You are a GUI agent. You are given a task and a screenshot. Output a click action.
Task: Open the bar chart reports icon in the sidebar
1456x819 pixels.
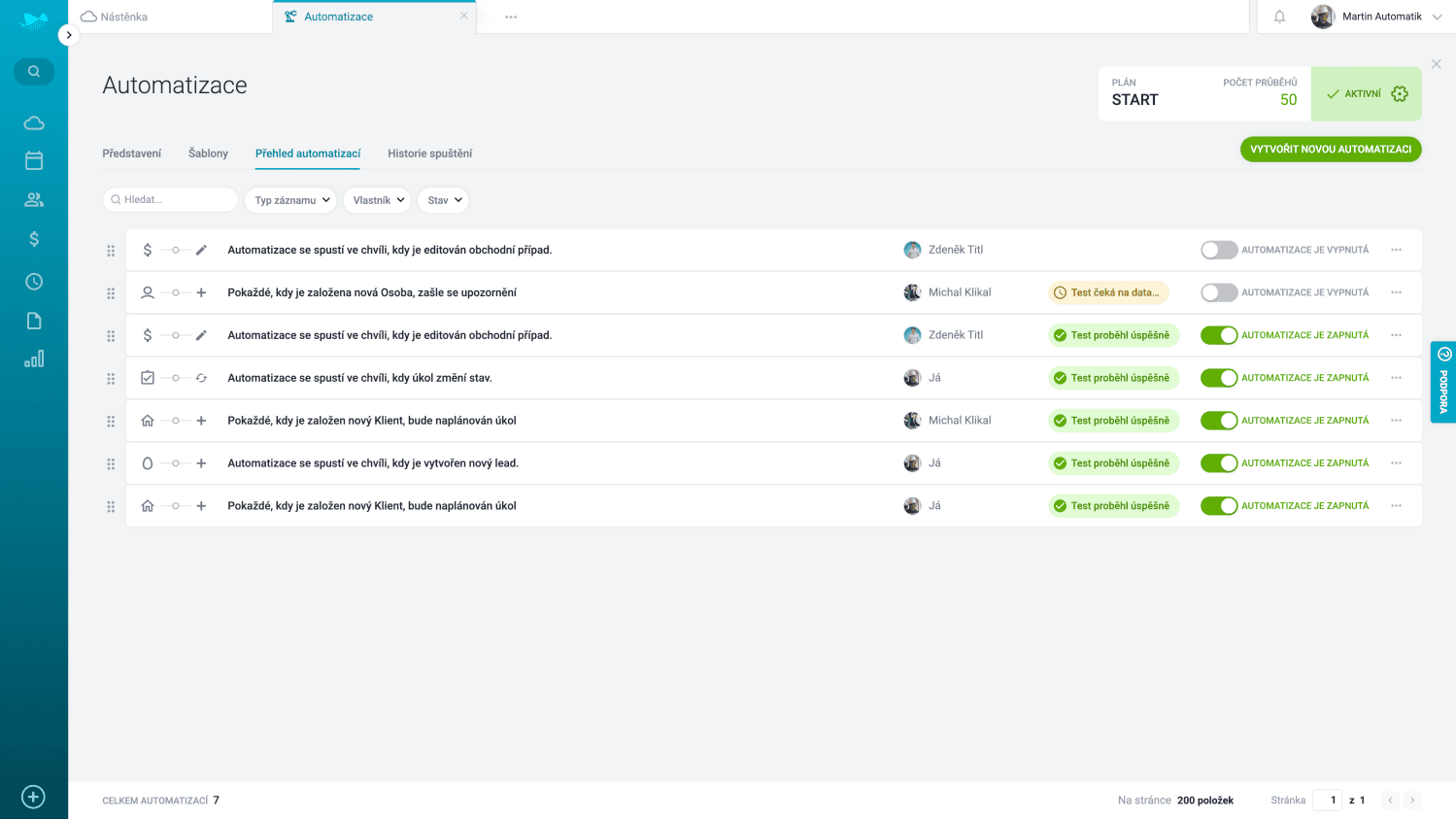coord(34,359)
